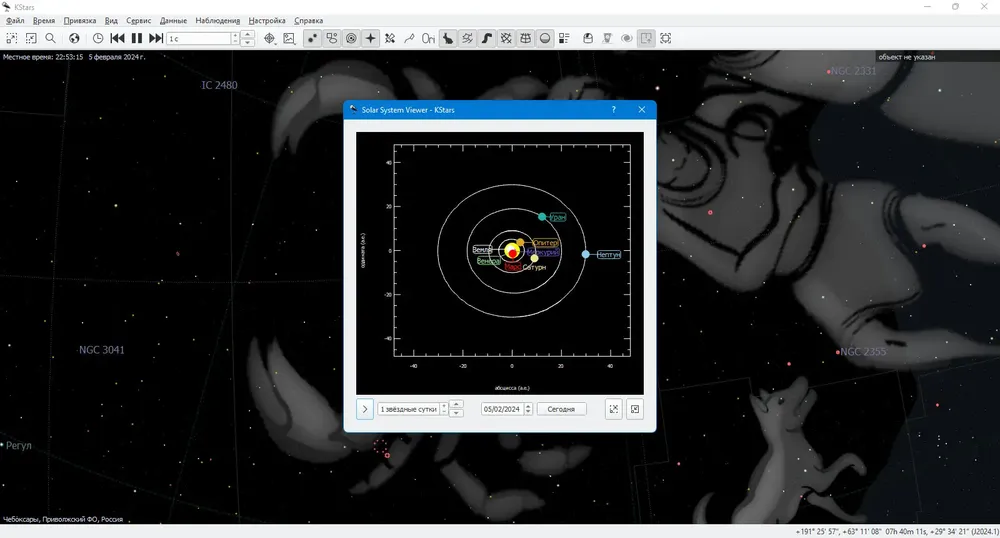Image resolution: width=1000 pixels, height=538 pixels.
Task: Open the Сервис menu
Action: point(138,20)
